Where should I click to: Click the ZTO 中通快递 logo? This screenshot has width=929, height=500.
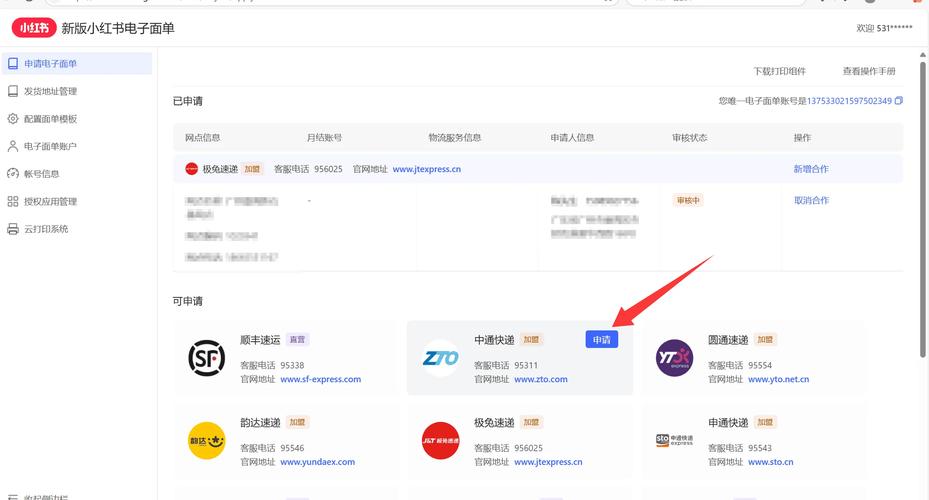click(x=440, y=358)
